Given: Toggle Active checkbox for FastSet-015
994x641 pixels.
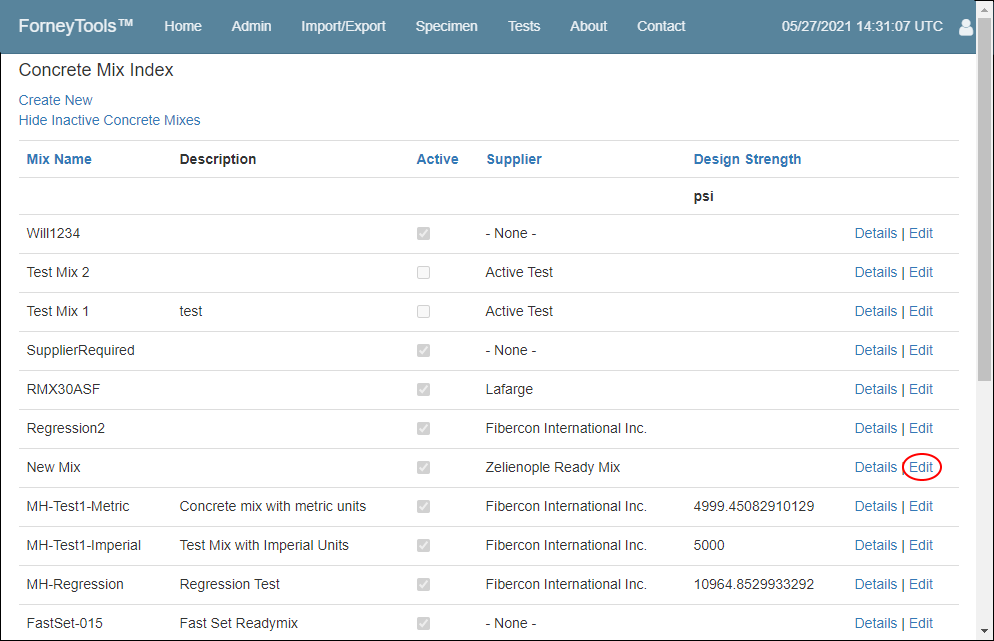Looking at the screenshot, I should tap(423, 623).
